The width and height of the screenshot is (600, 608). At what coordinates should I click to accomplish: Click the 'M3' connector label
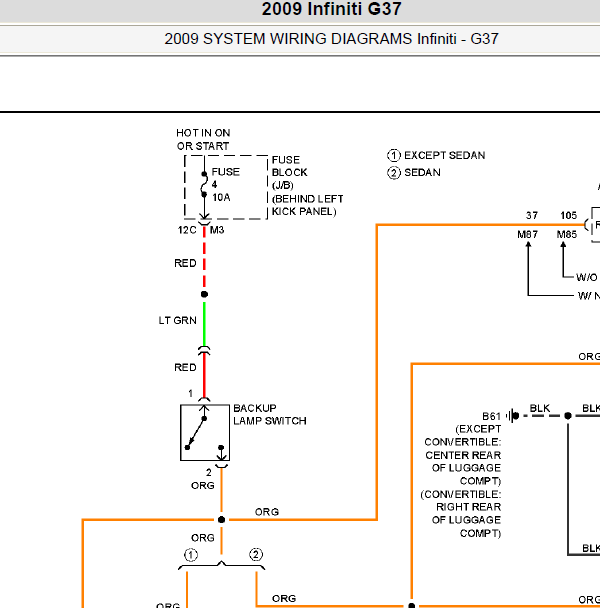[x=217, y=230]
